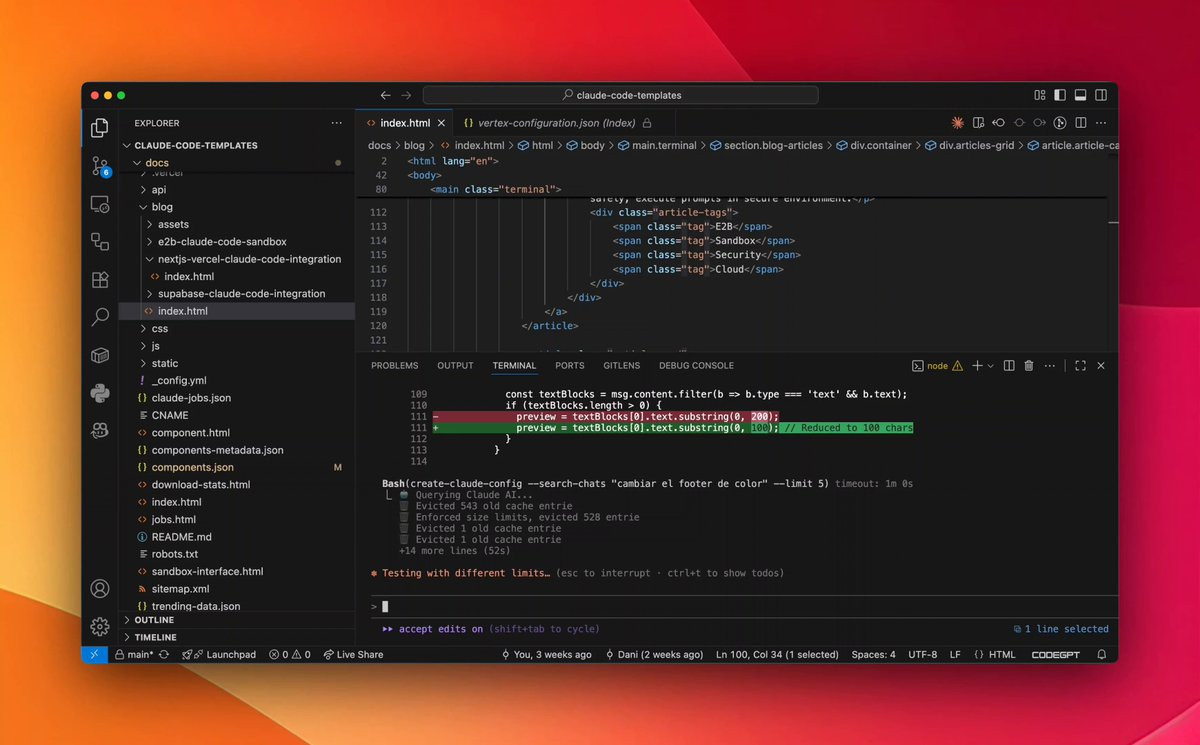Toggle the bottom panel visibility
The height and width of the screenshot is (745, 1200).
[1080, 95]
